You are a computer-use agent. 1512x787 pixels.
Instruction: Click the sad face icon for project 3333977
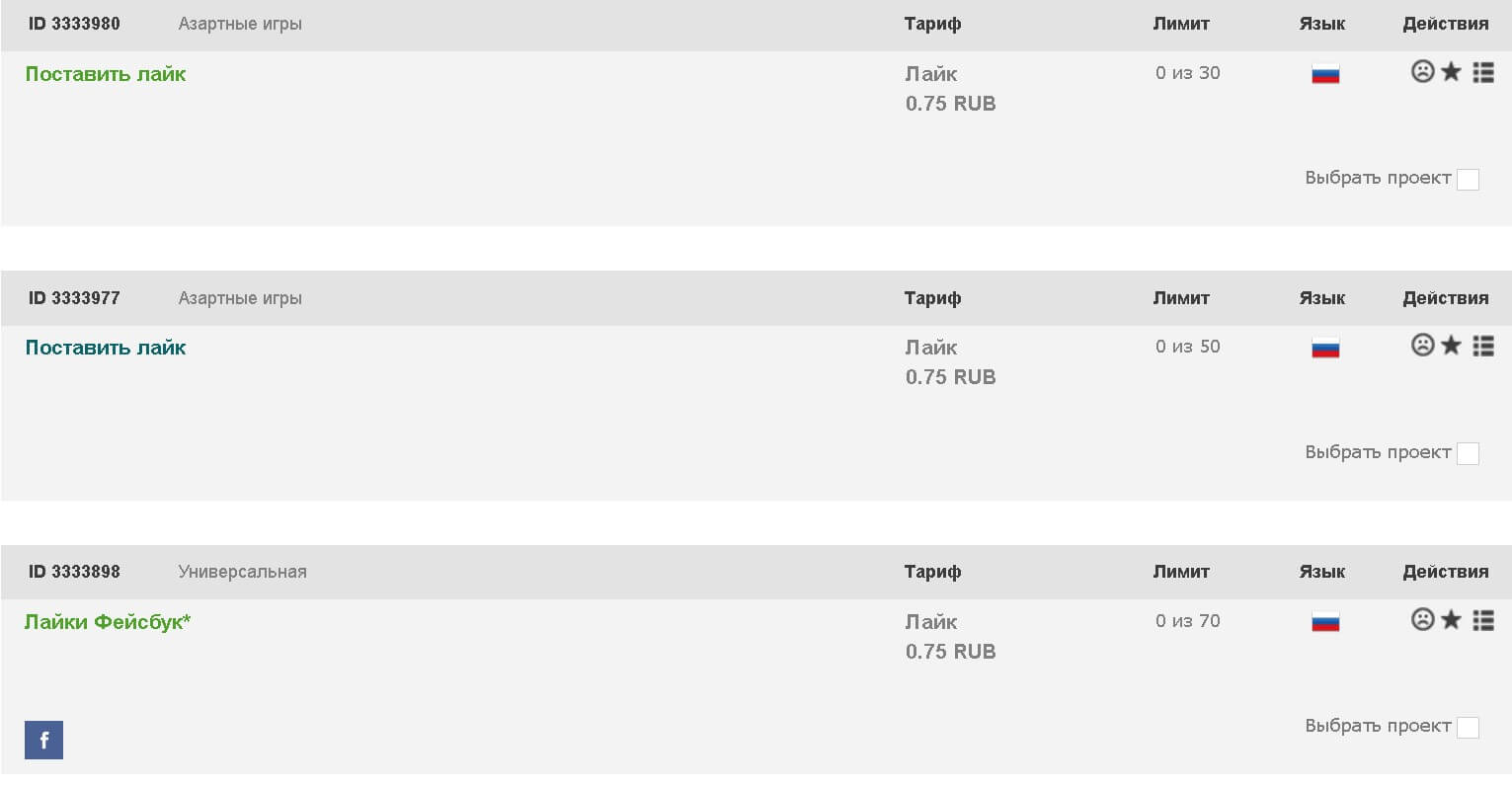tap(1422, 345)
